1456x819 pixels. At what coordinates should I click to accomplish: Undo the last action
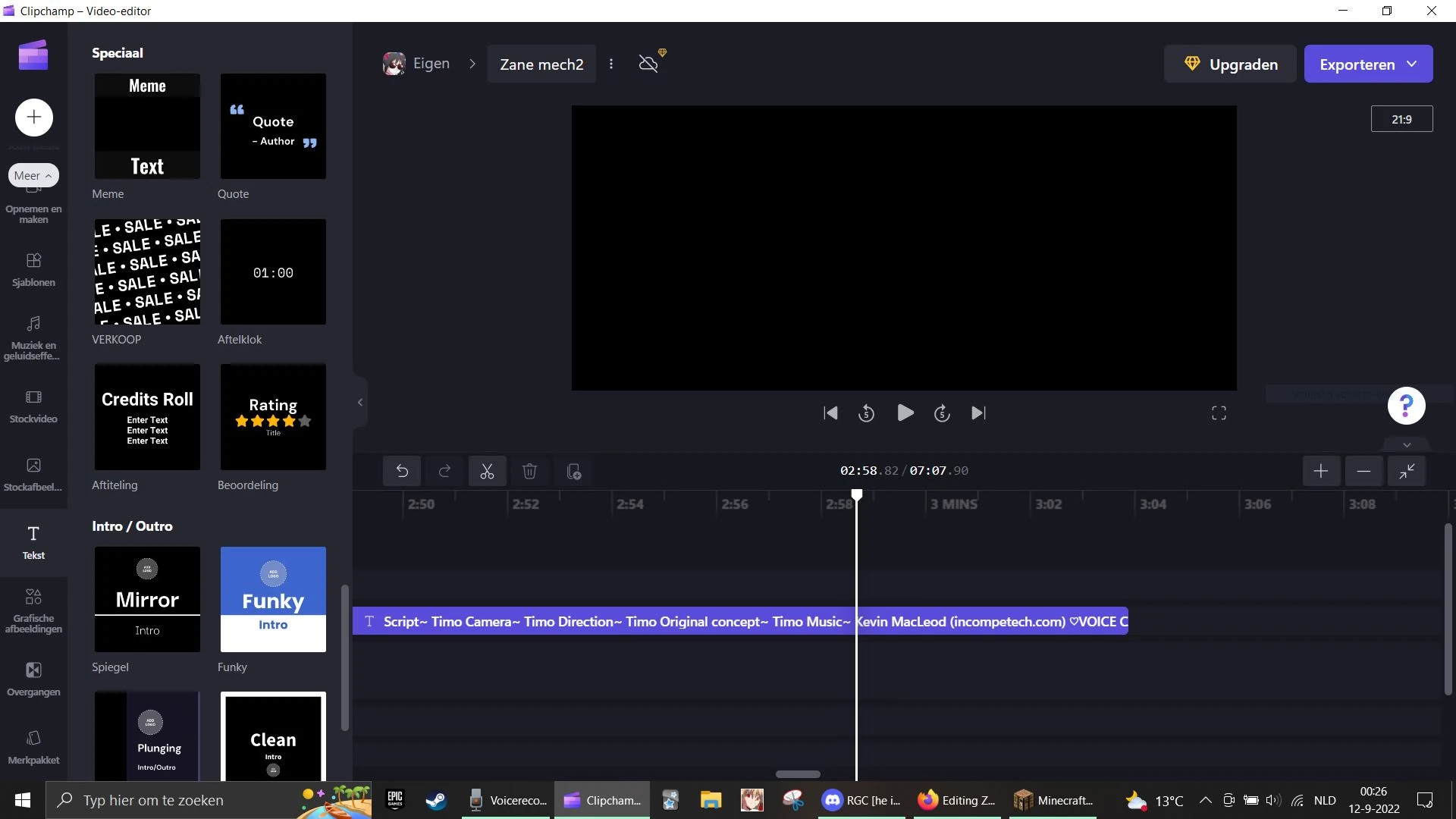[x=402, y=472]
